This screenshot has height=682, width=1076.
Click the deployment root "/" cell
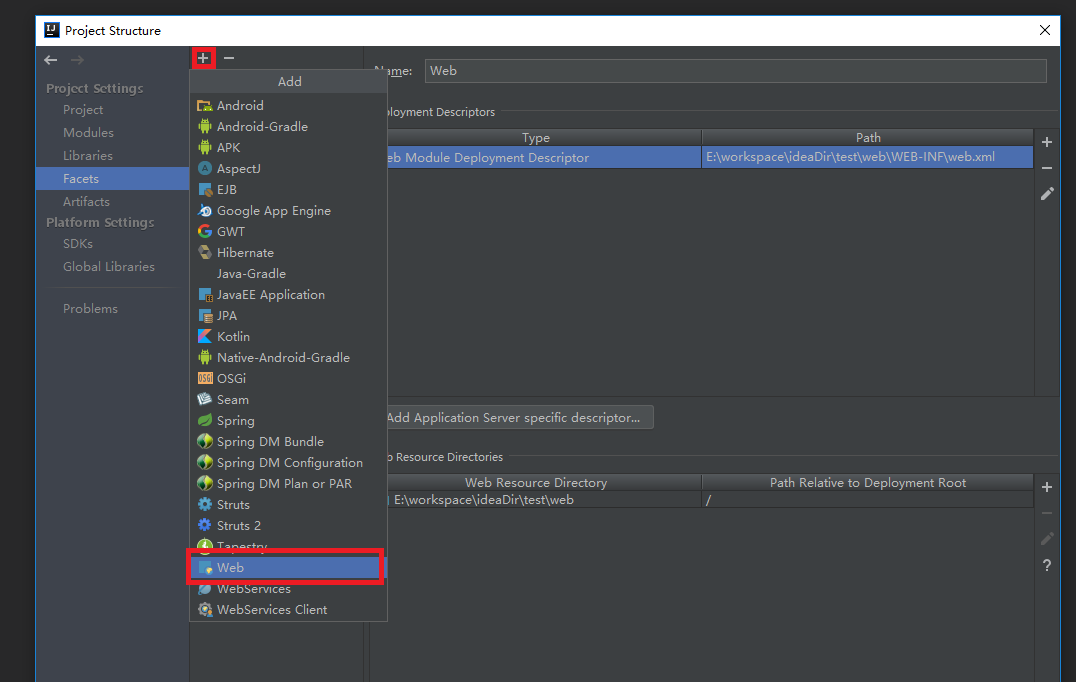[867, 500]
